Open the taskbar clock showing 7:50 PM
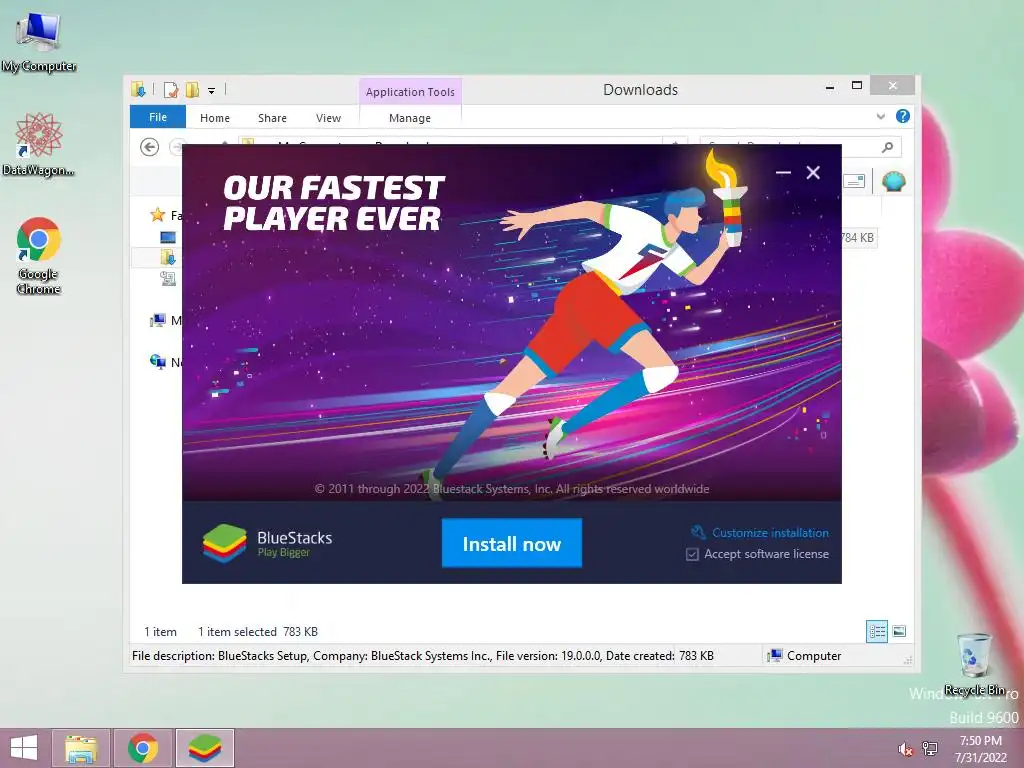Screen dimensions: 1024x768 point(981,749)
